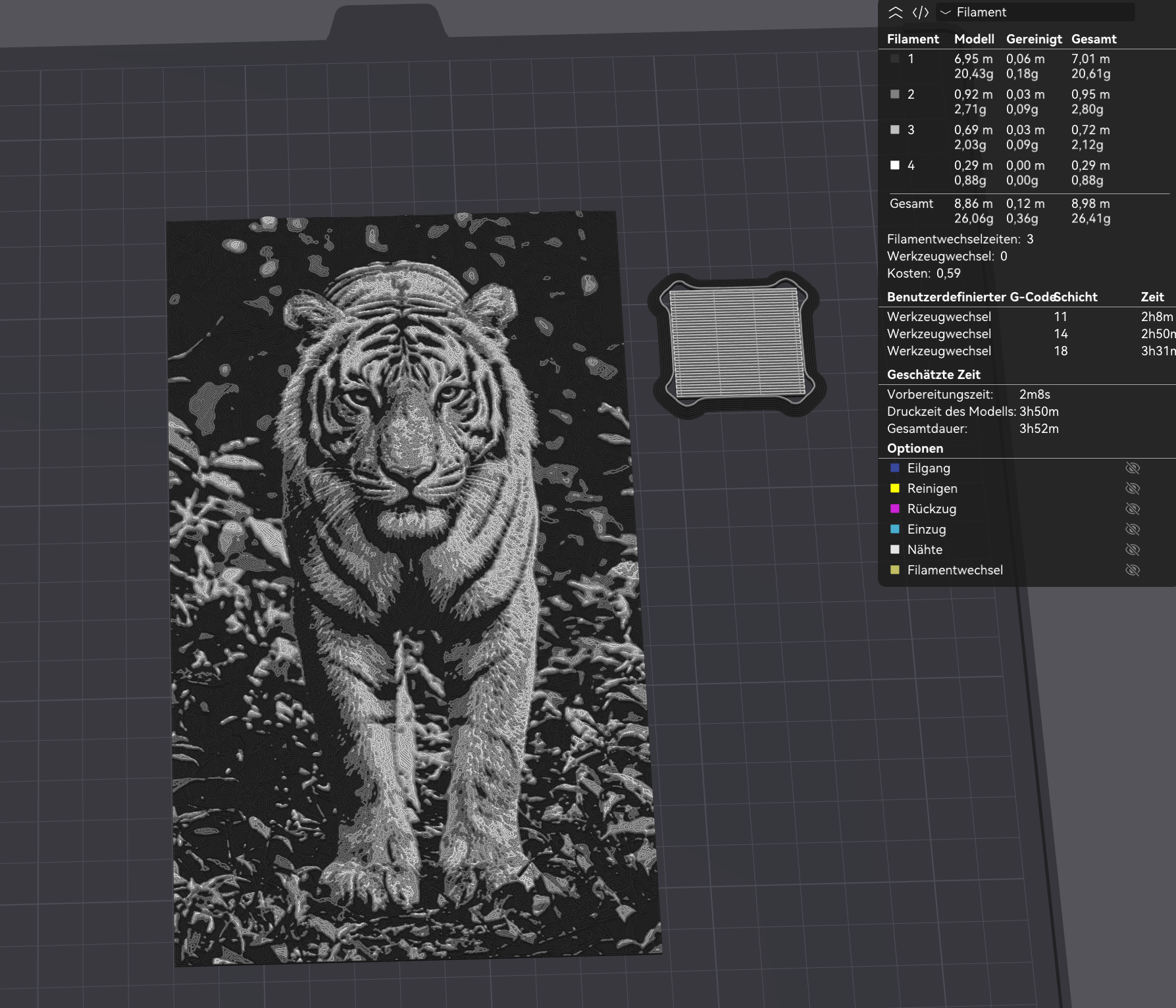
Task: Click the Optionen section heading
Action: pyautogui.click(x=915, y=449)
